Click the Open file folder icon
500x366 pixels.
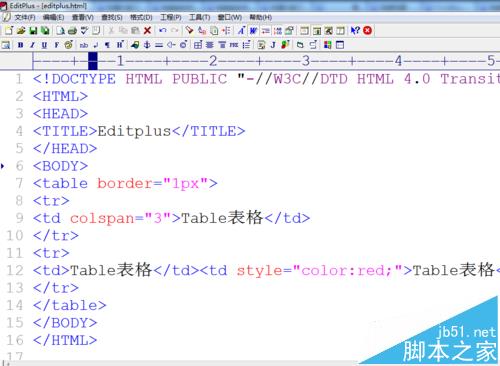(21, 31)
